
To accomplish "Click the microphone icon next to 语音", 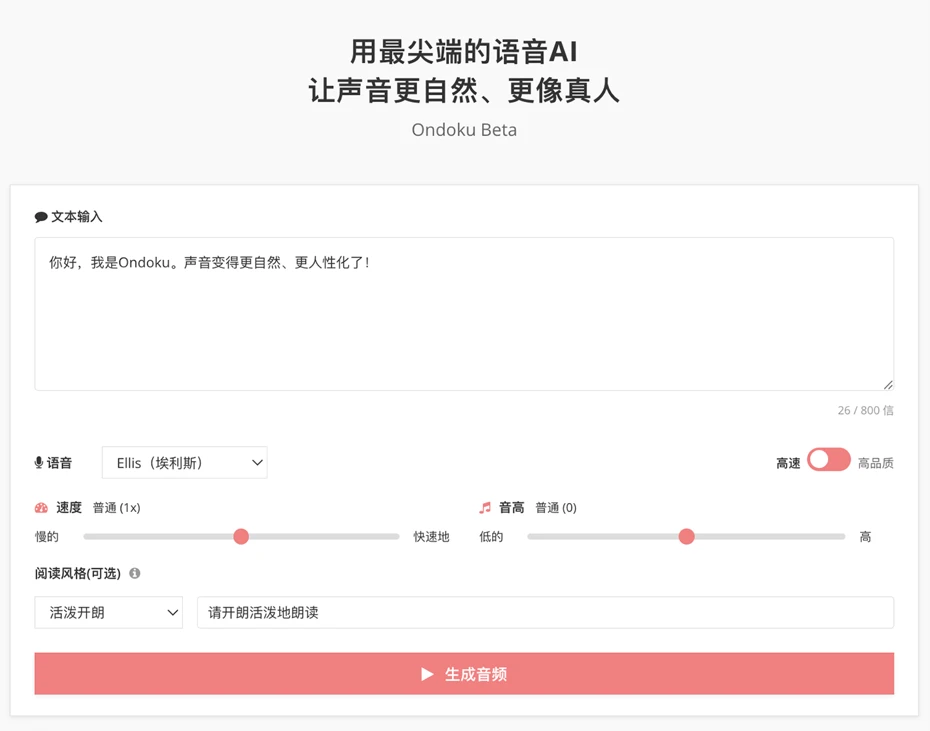I will [39, 463].
